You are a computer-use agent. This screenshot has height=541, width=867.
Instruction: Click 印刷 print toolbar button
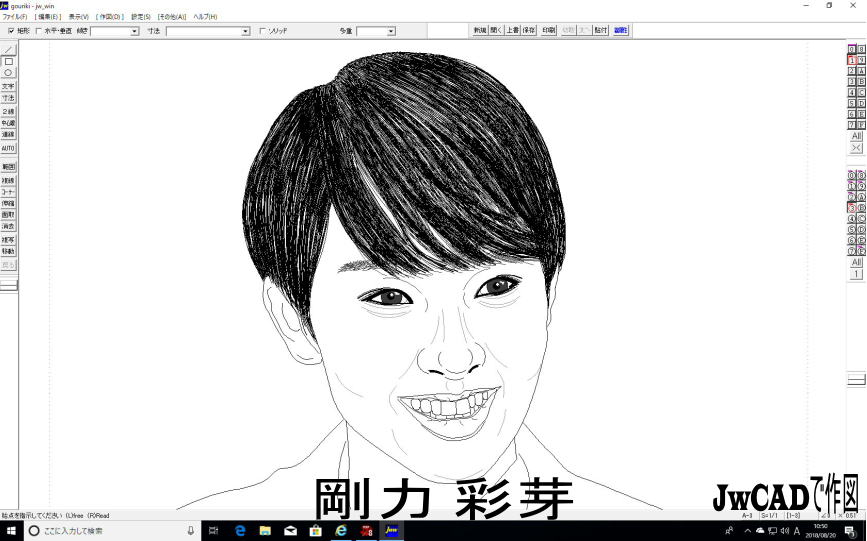pyautogui.click(x=549, y=30)
